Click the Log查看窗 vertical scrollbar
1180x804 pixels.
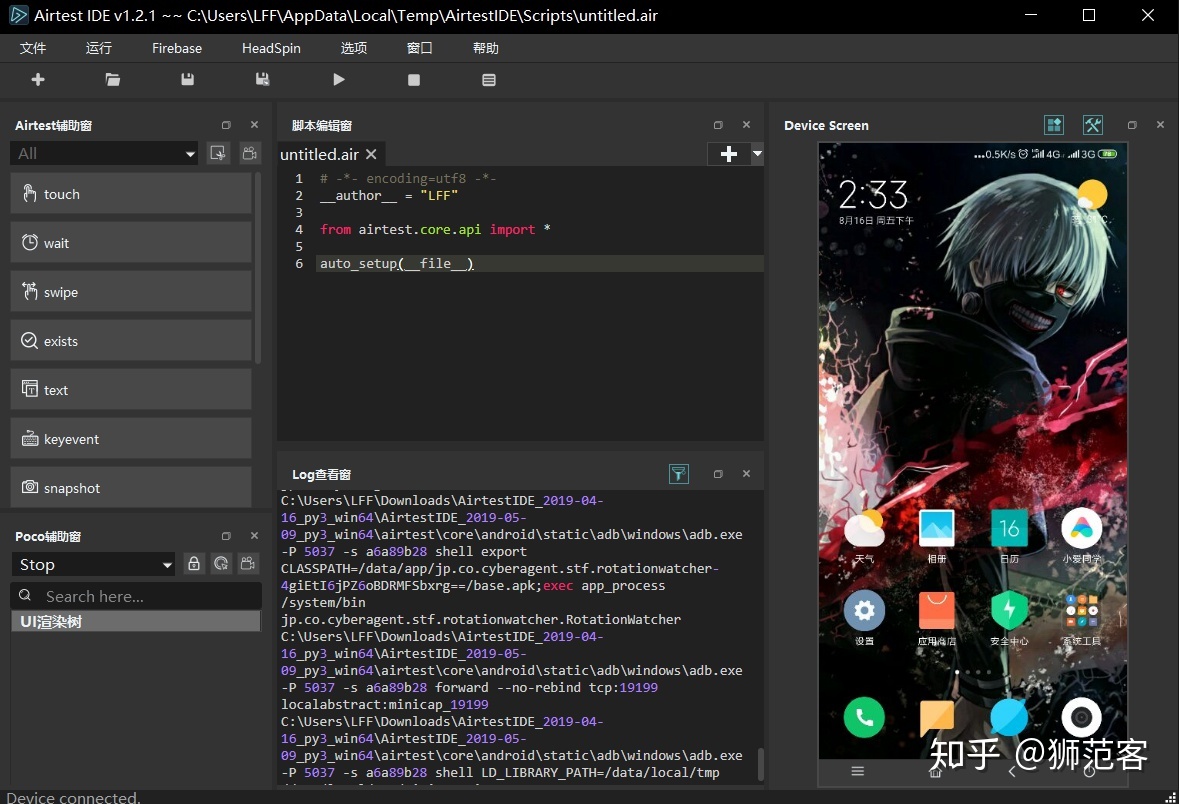[760, 764]
